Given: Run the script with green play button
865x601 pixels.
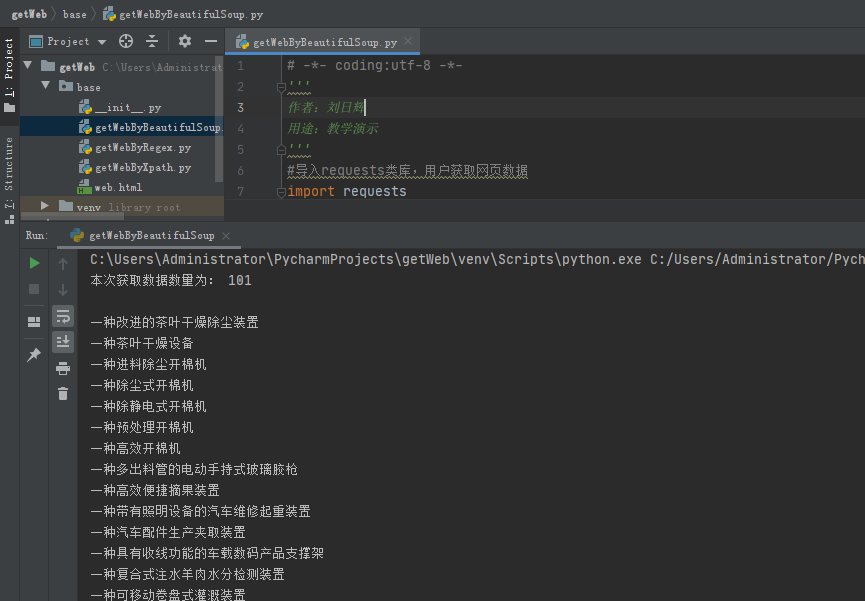Looking at the screenshot, I should pos(34,263).
